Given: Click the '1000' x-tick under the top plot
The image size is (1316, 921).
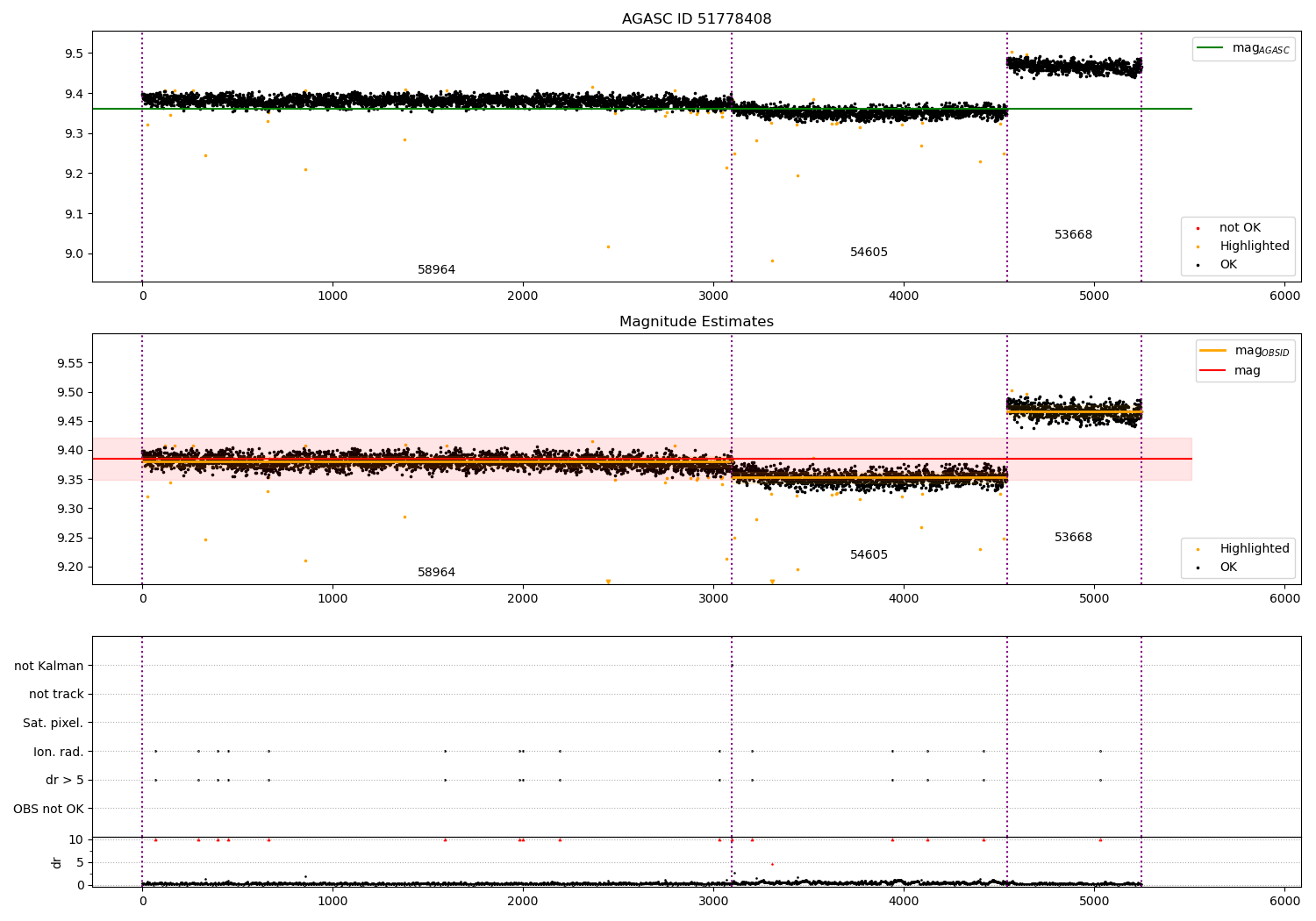Looking at the screenshot, I should coord(333,296).
